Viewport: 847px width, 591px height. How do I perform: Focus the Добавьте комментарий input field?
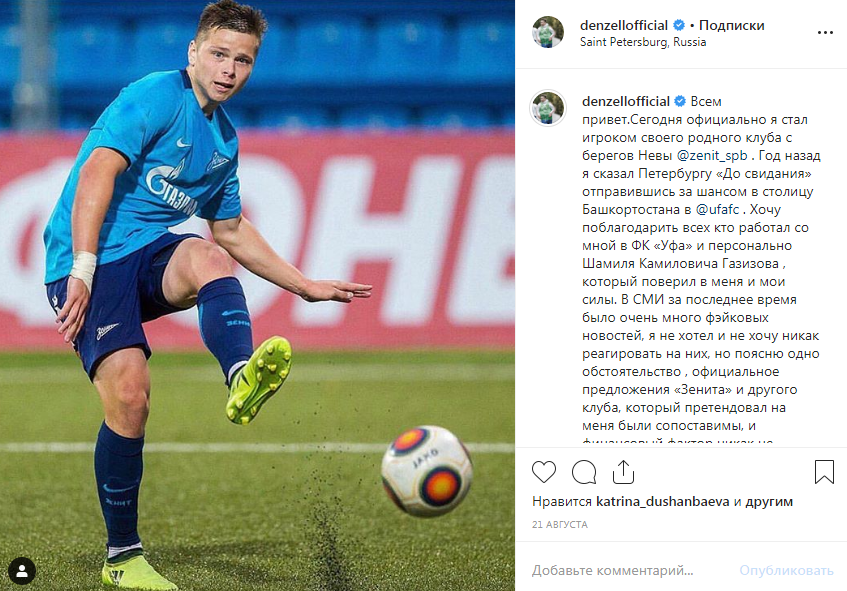[x=629, y=570]
